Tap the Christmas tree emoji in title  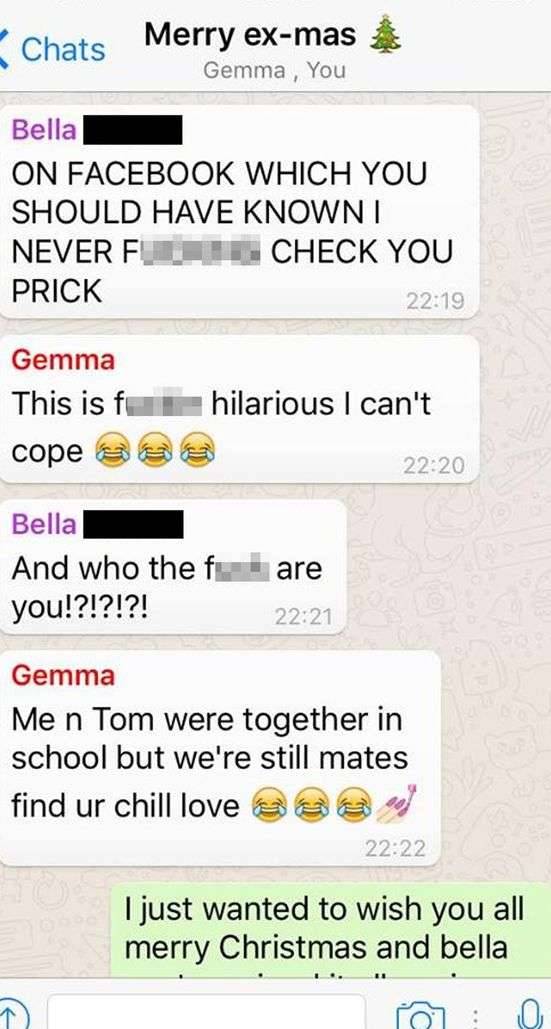pos(385,35)
